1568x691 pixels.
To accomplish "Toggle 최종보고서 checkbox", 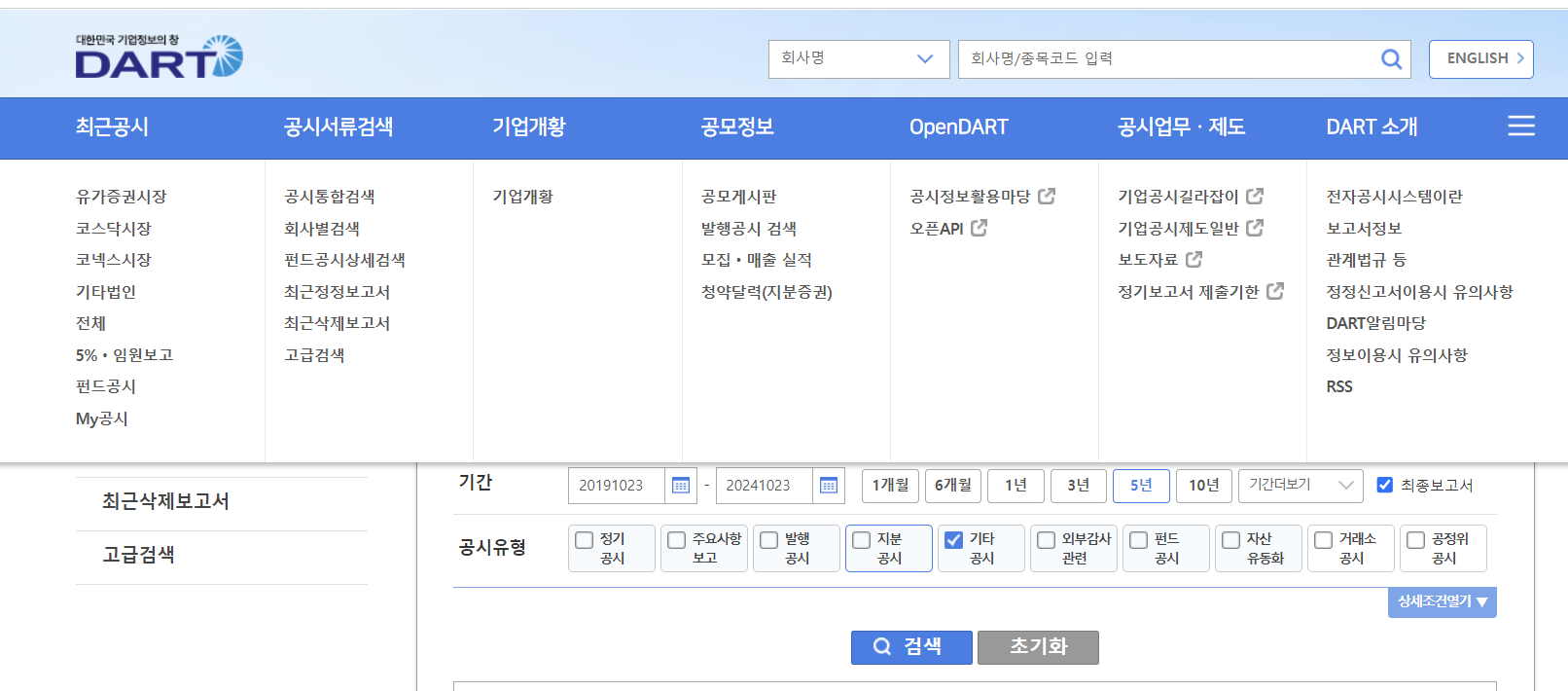I will click(1385, 485).
